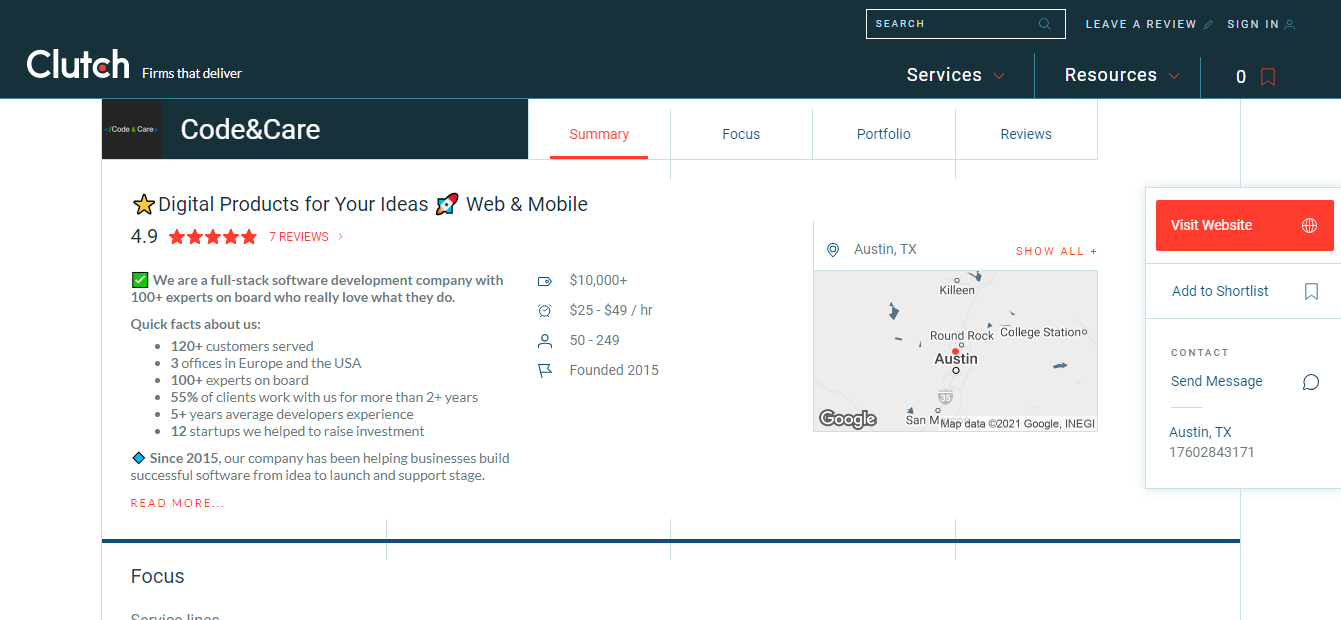Click the Founded 2015 text

pos(614,370)
